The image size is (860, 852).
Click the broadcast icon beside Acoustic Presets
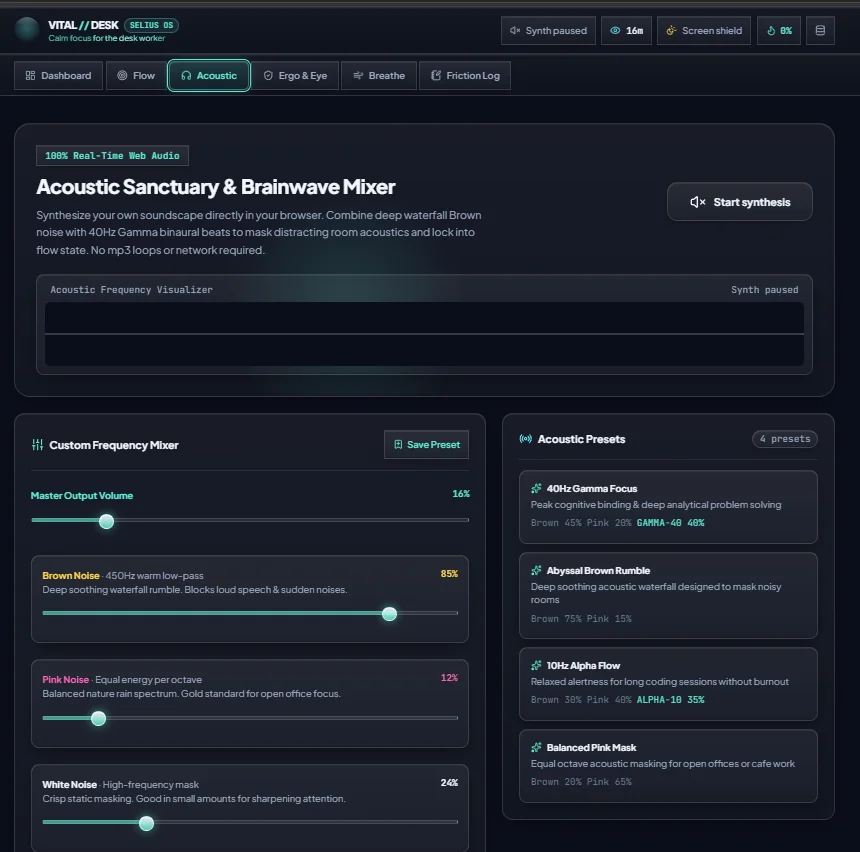click(x=525, y=439)
